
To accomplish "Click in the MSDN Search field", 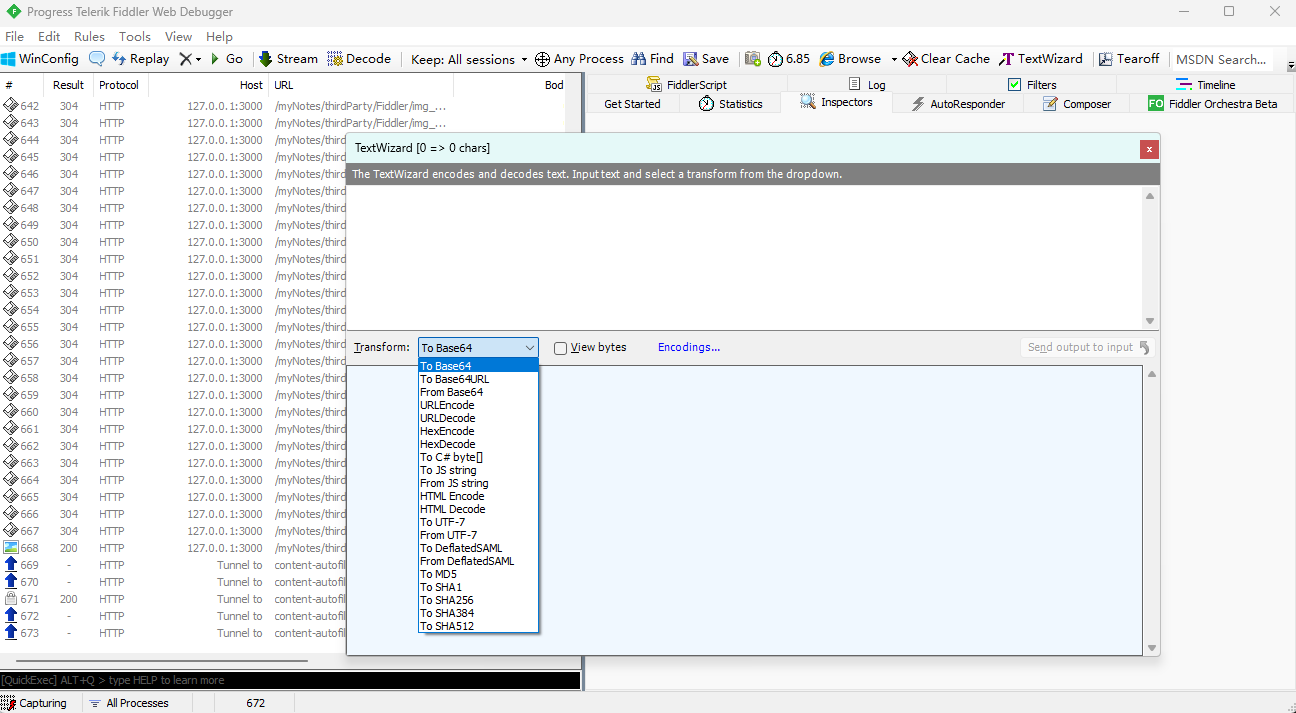I will pos(1223,59).
